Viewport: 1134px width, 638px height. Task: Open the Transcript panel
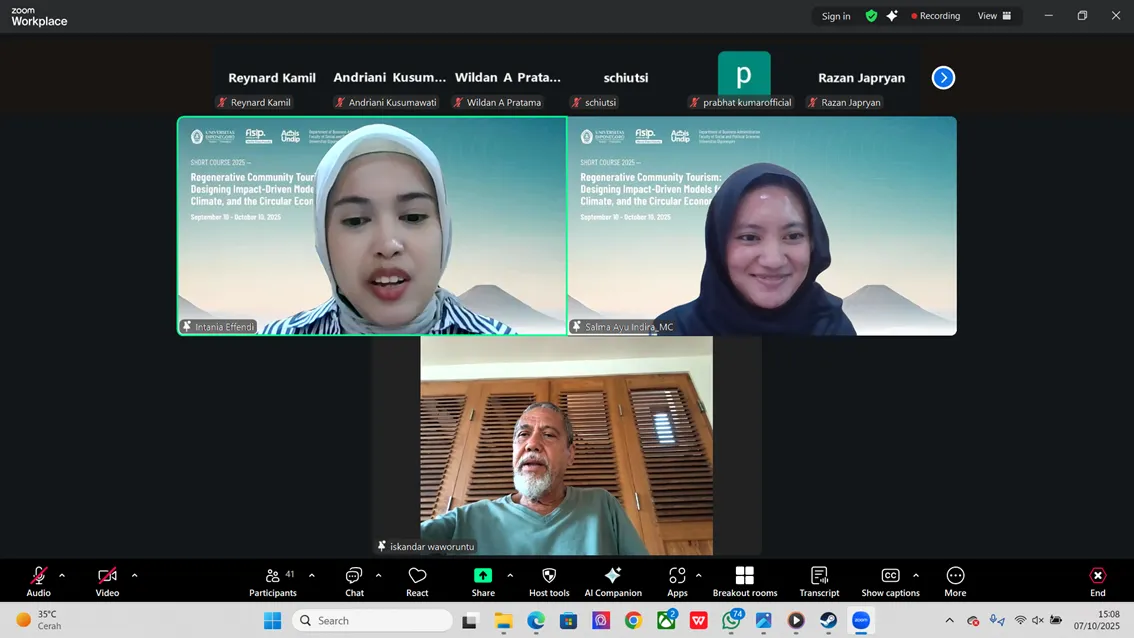[819, 581]
